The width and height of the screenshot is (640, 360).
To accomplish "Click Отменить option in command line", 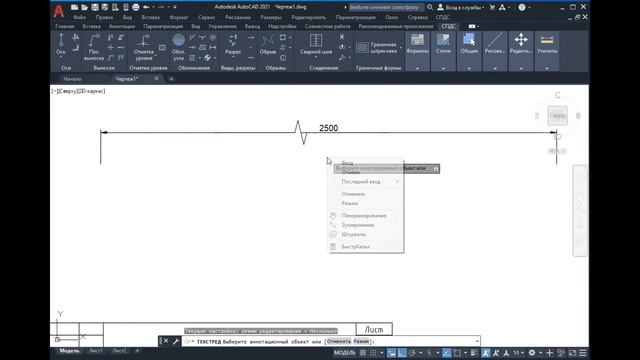I will 339,341.
